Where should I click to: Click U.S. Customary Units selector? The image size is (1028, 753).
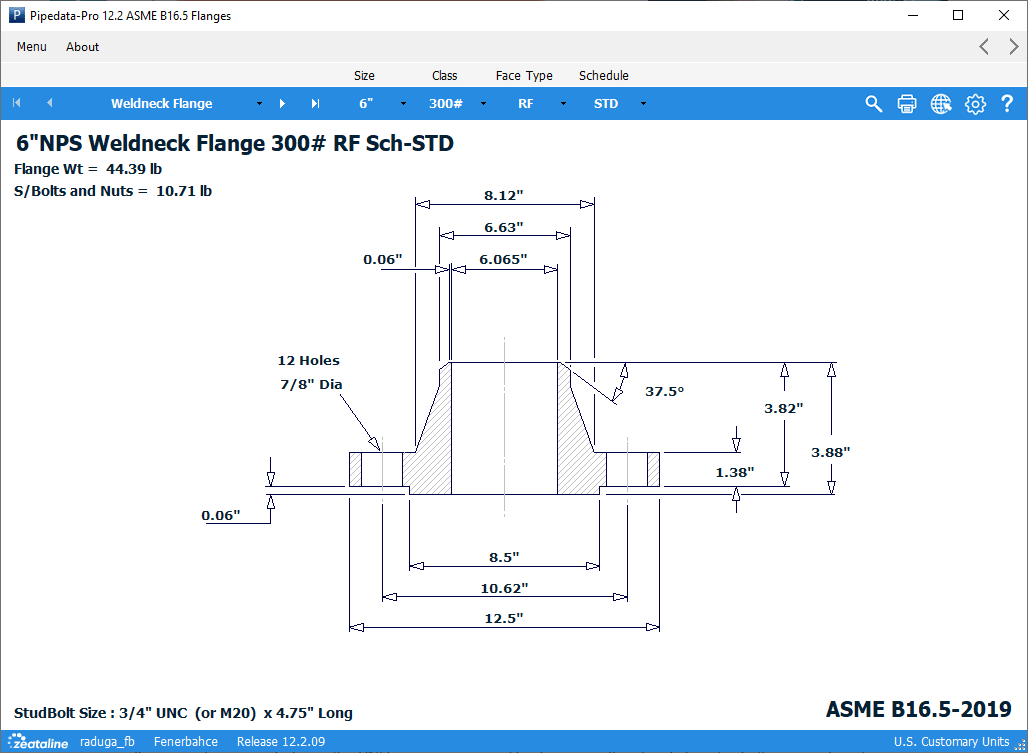point(951,741)
